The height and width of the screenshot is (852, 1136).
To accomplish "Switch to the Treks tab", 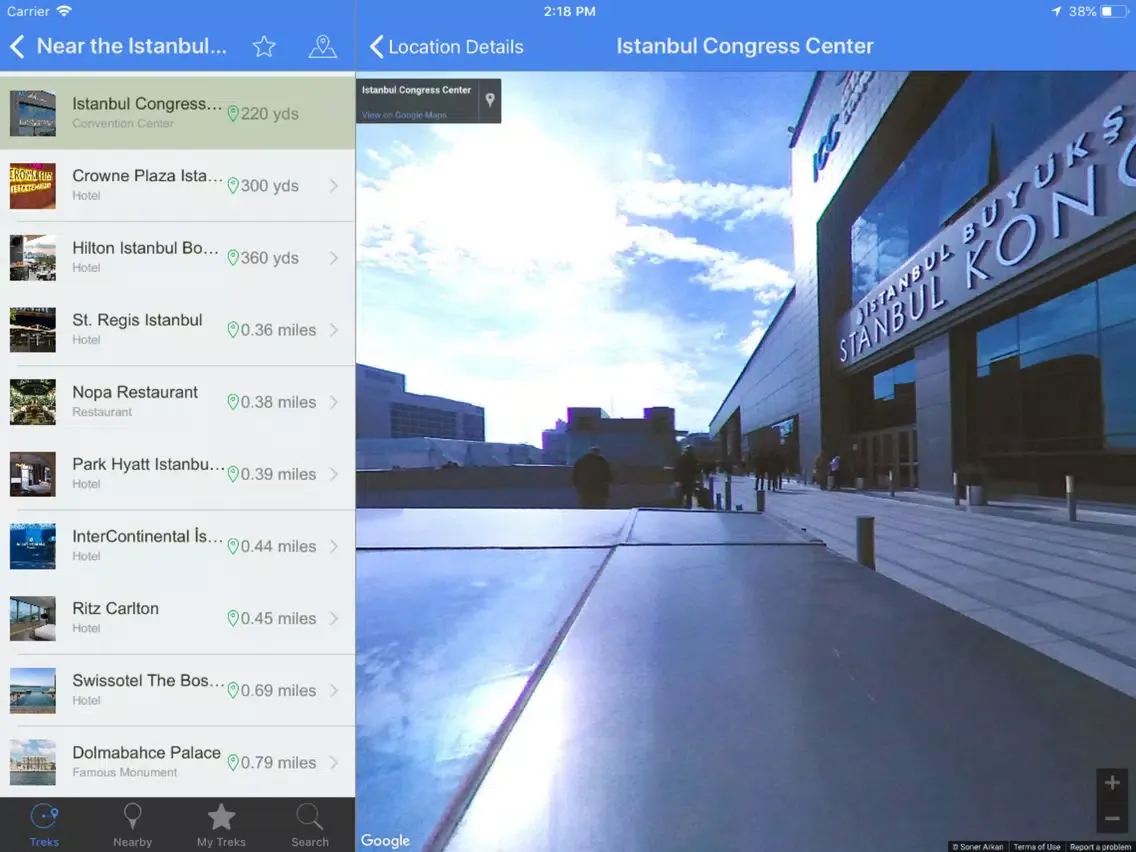I will pyautogui.click(x=44, y=825).
